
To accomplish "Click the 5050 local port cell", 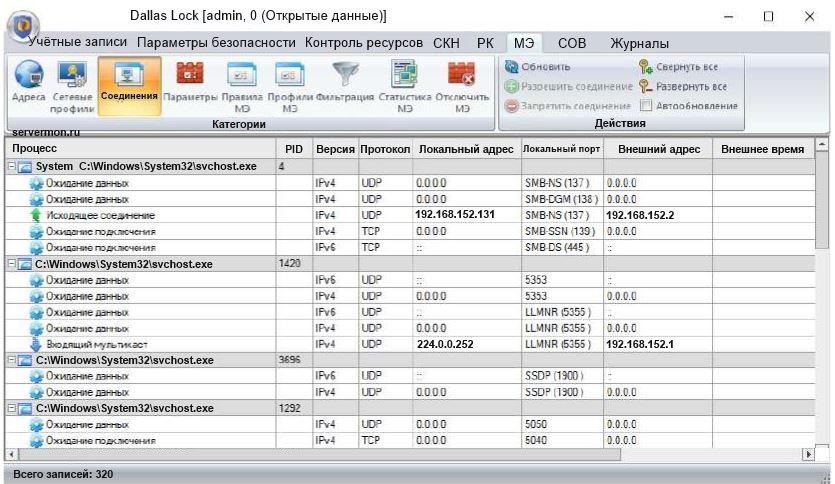I will (x=562, y=424).
